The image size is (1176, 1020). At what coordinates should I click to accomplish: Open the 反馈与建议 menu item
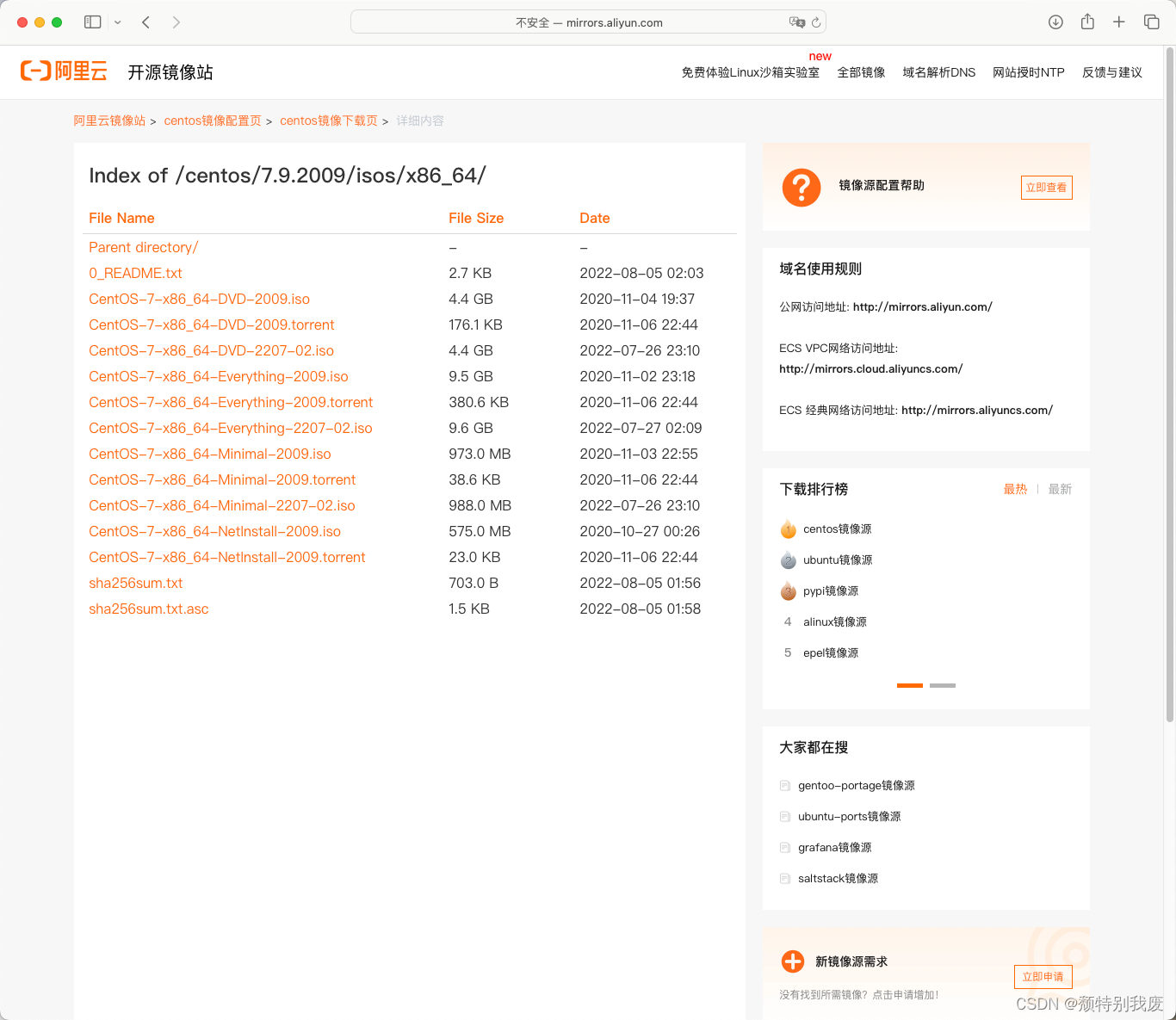tap(1112, 72)
